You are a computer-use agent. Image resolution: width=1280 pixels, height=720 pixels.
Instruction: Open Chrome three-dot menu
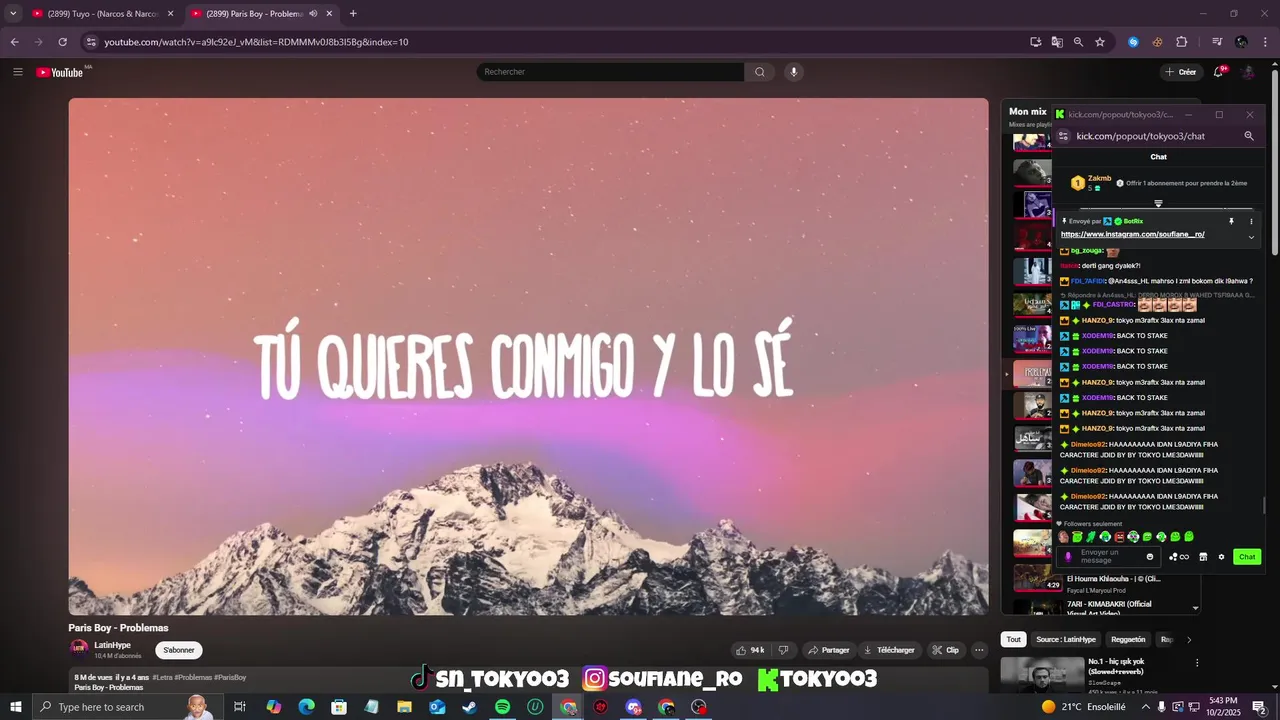point(1265,42)
